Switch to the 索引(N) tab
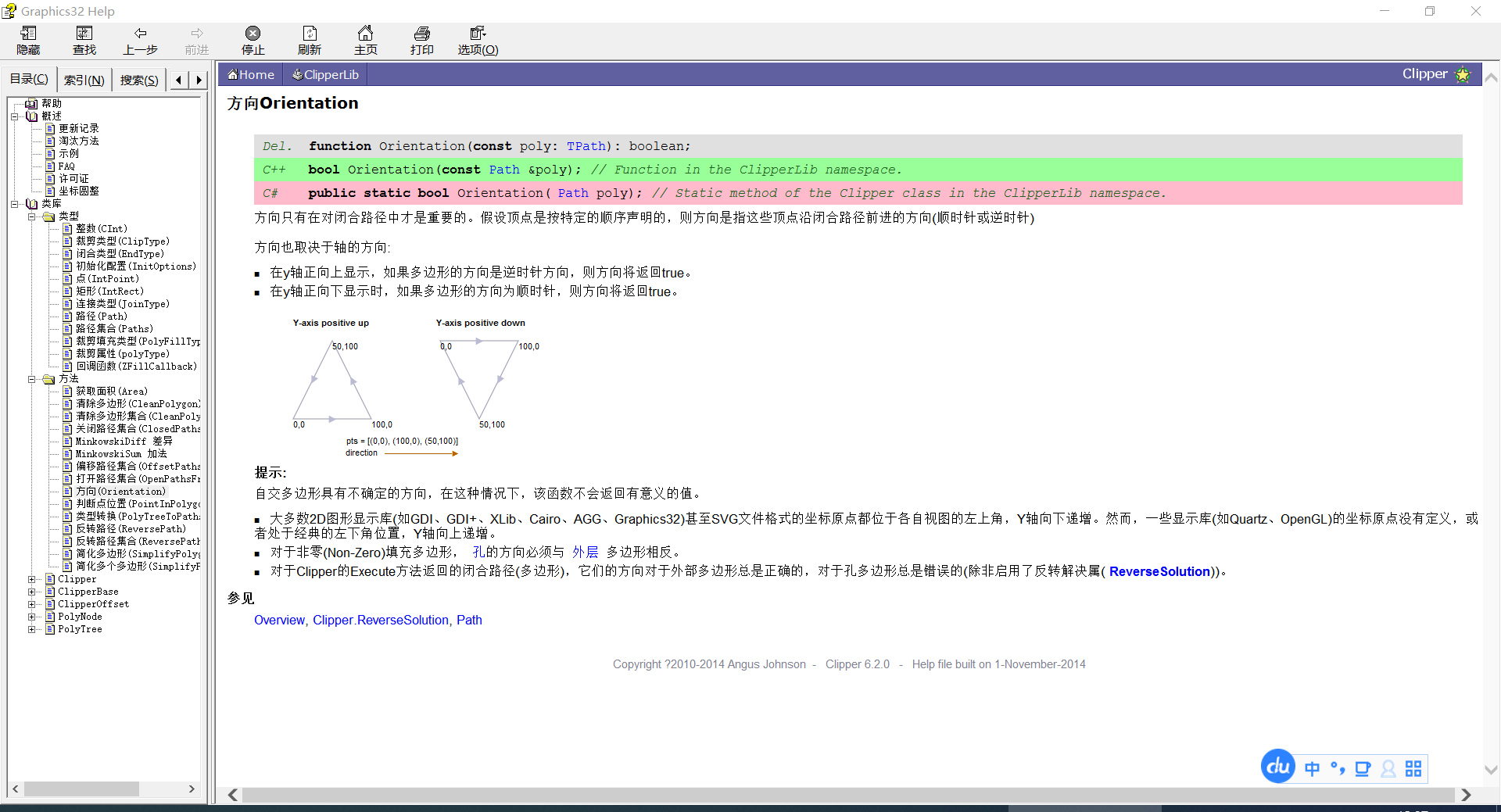This screenshot has width=1501, height=812. [x=84, y=79]
